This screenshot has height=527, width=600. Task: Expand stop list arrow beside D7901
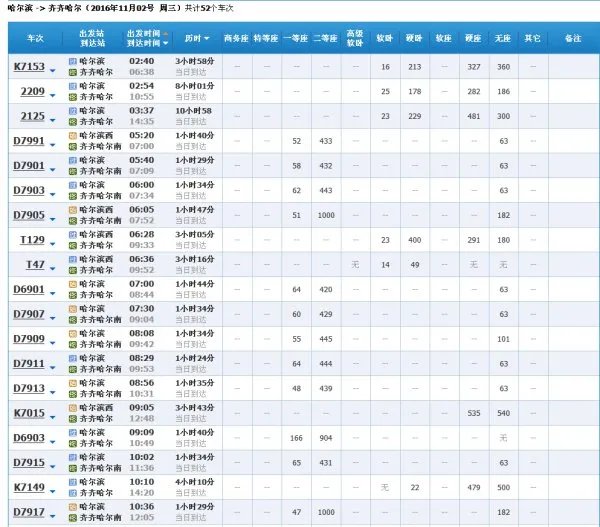coord(53,170)
